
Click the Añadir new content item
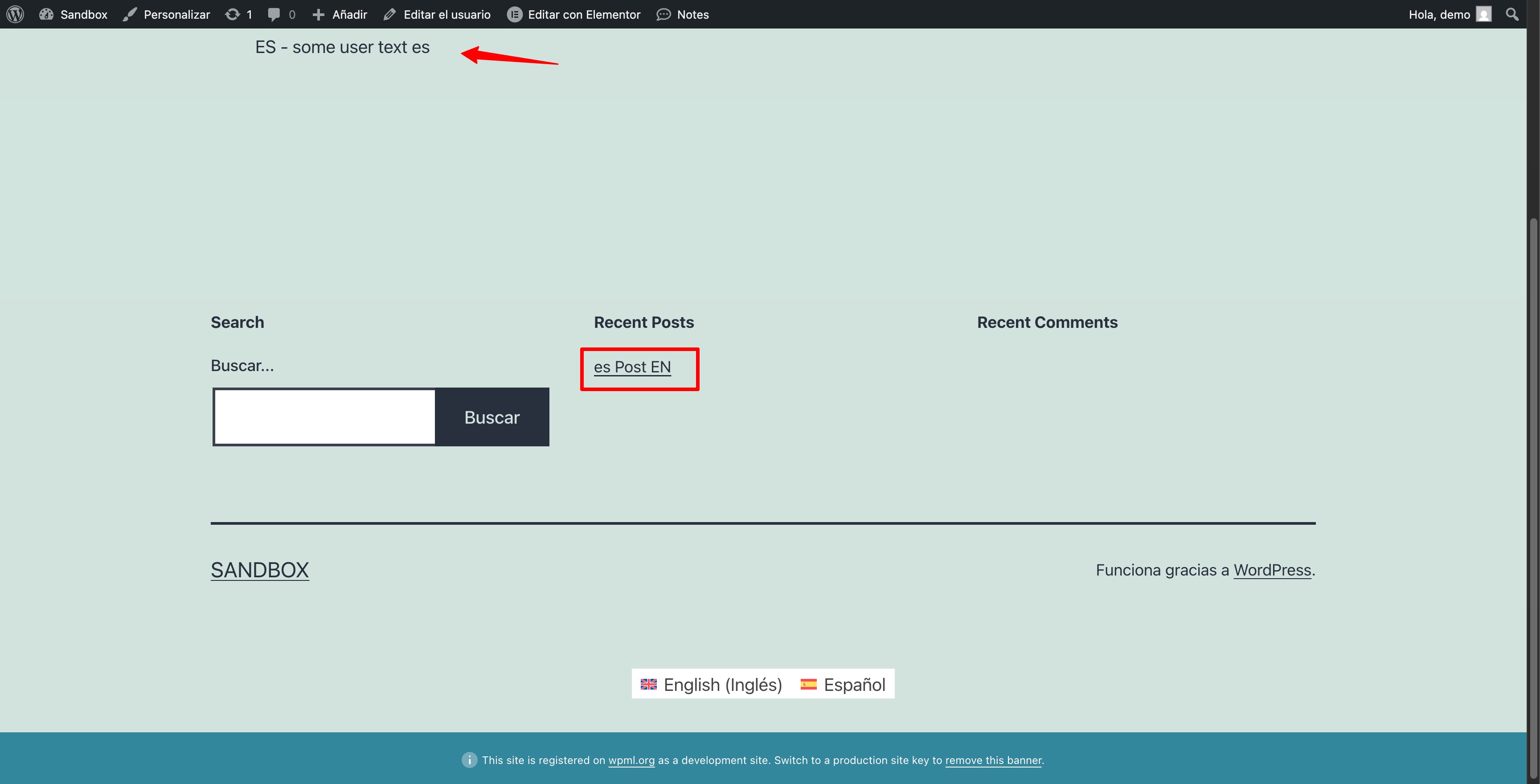pyautogui.click(x=340, y=14)
